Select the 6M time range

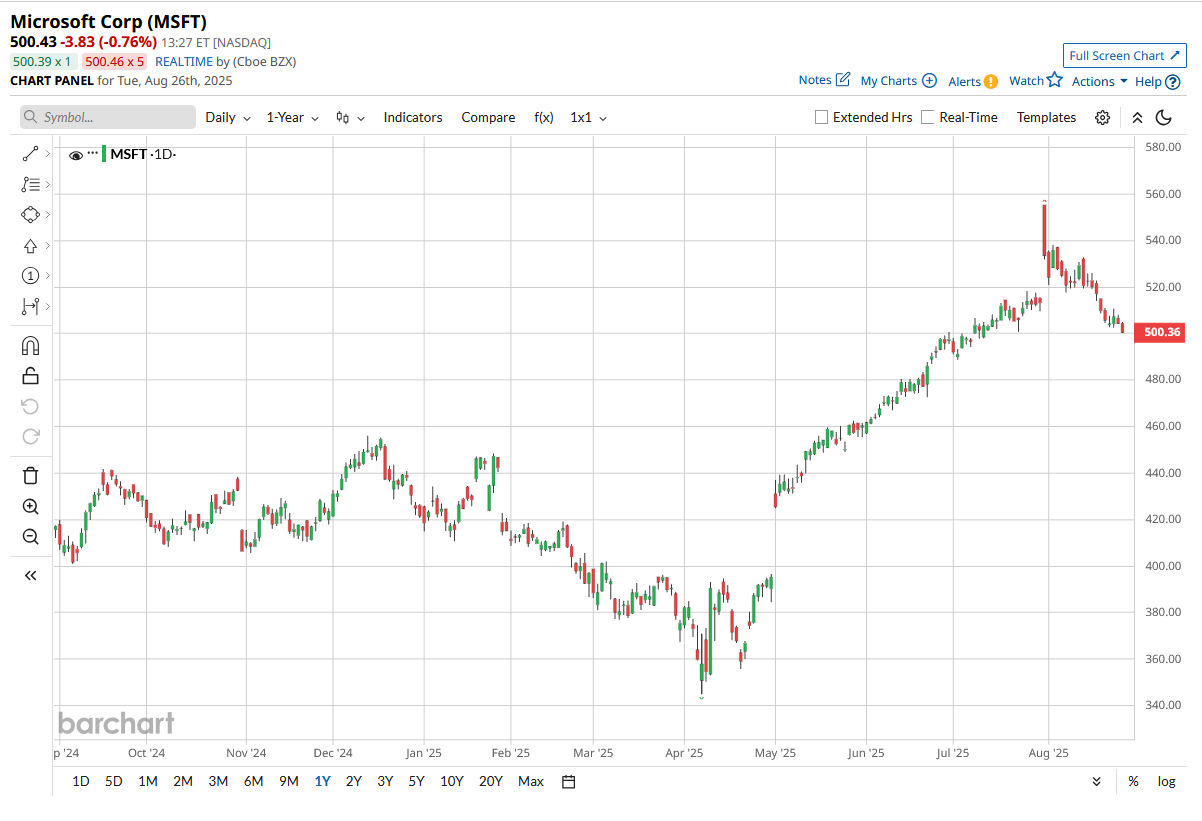click(253, 781)
